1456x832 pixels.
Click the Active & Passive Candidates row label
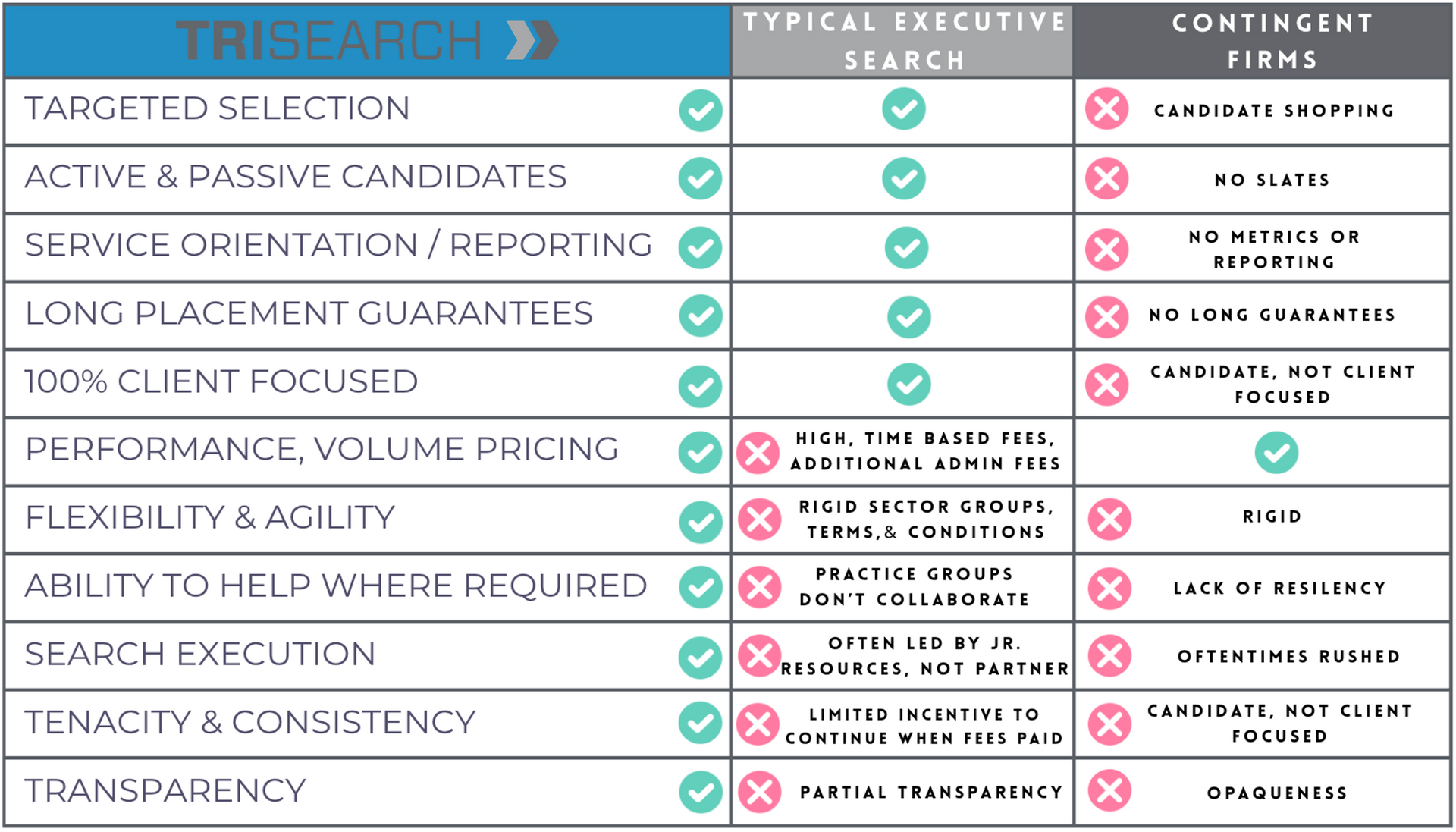296,177
